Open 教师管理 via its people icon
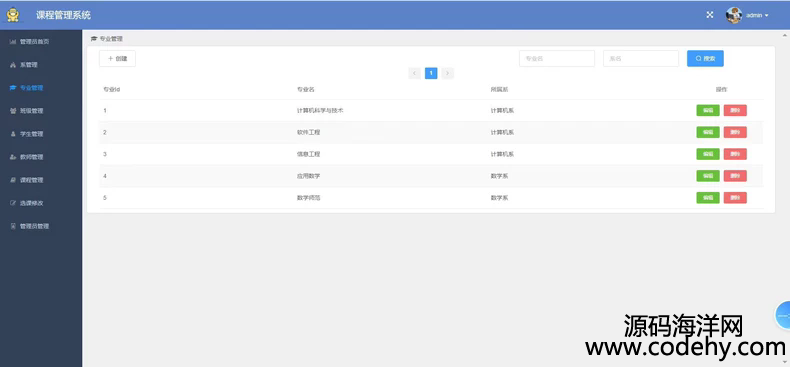 (13, 157)
